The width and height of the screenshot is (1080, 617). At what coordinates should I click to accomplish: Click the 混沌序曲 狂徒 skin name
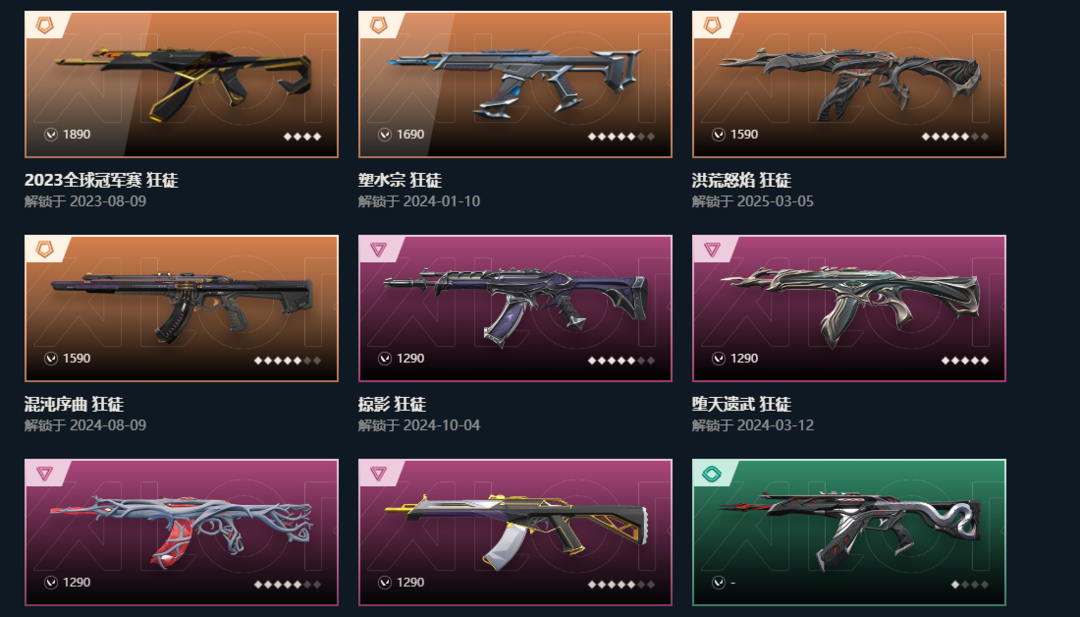tap(74, 404)
